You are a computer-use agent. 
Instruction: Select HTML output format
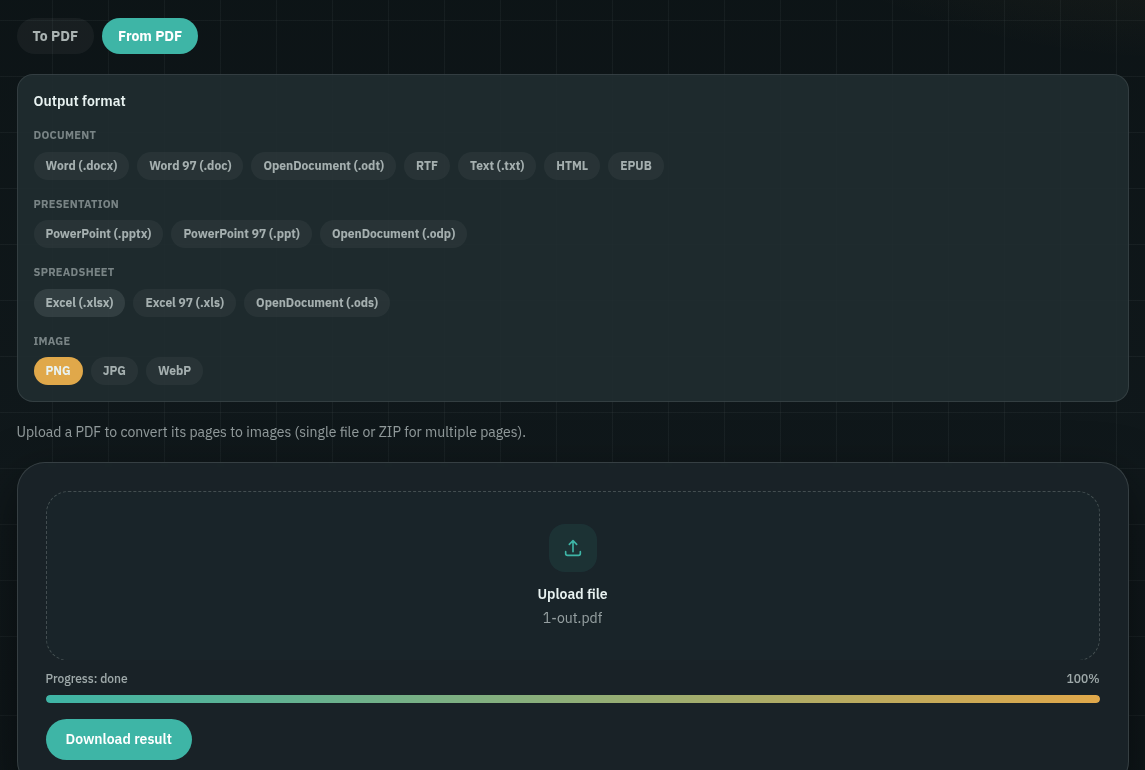[572, 166]
